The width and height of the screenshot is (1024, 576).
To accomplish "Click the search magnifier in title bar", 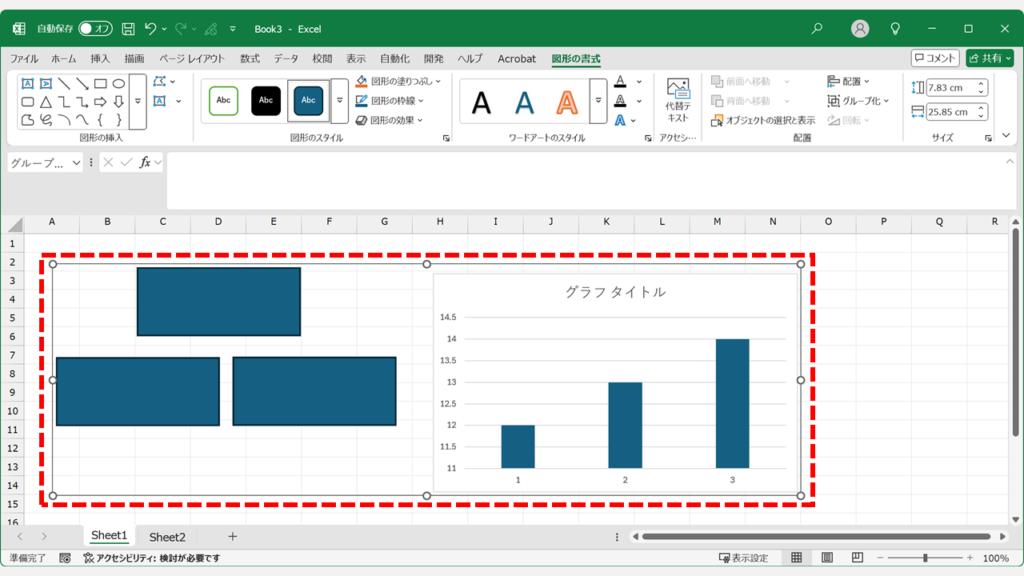I will point(817,29).
